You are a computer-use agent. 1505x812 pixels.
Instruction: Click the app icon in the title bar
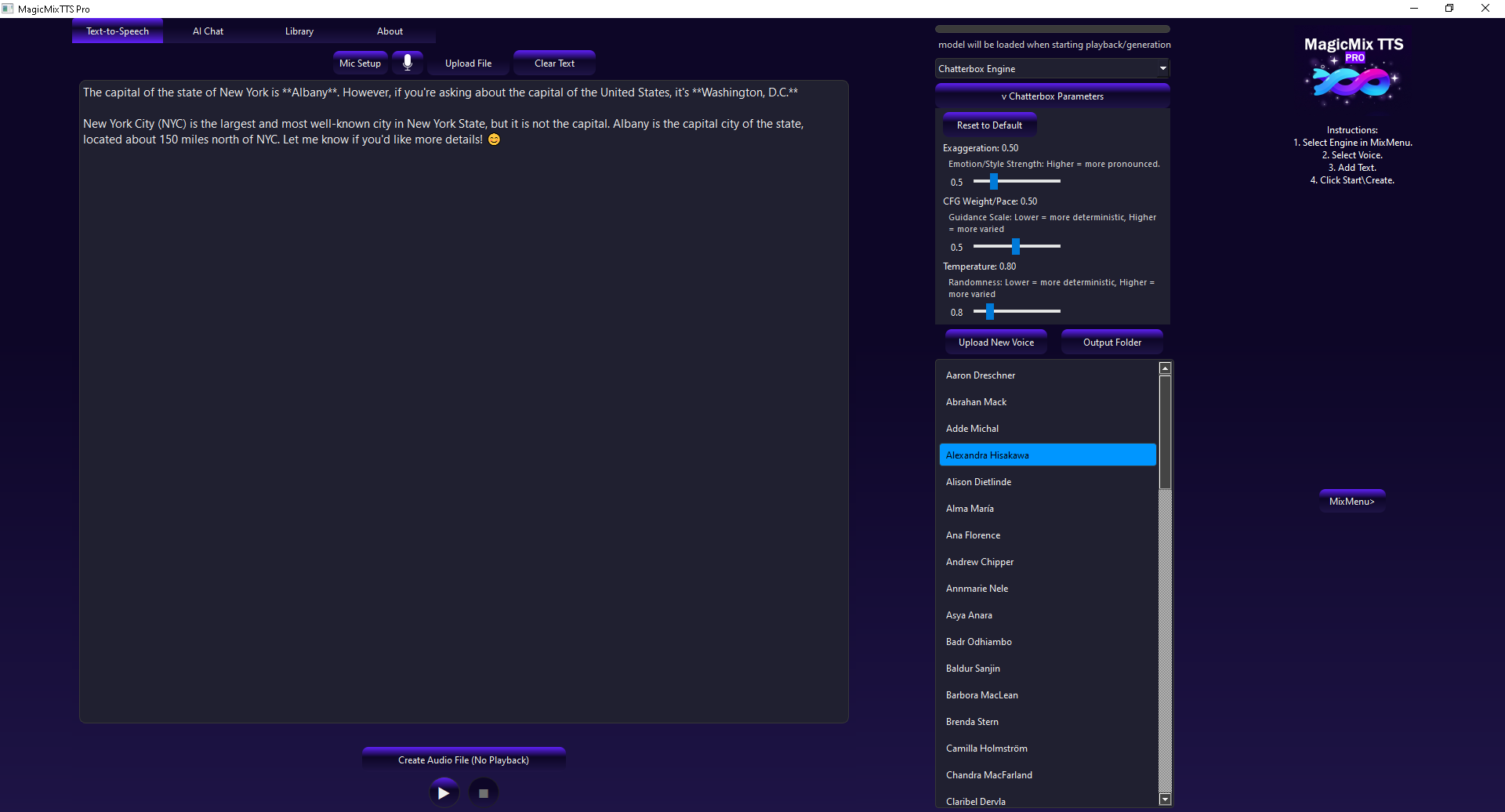point(8,9)
